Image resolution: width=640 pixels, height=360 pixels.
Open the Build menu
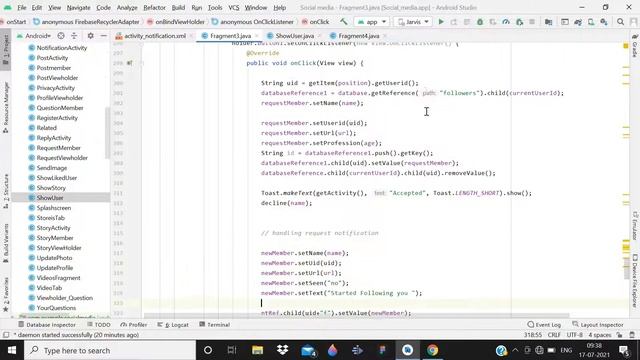point(178,7)
